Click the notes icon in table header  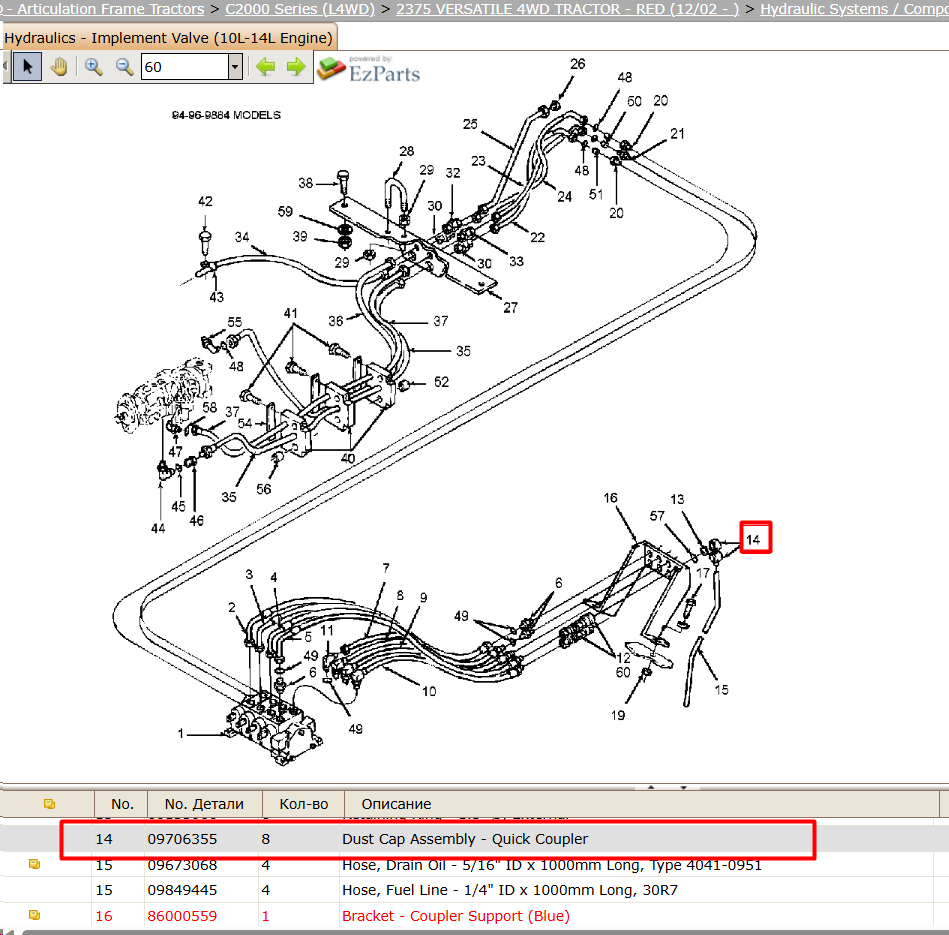[x=49, y=804]
